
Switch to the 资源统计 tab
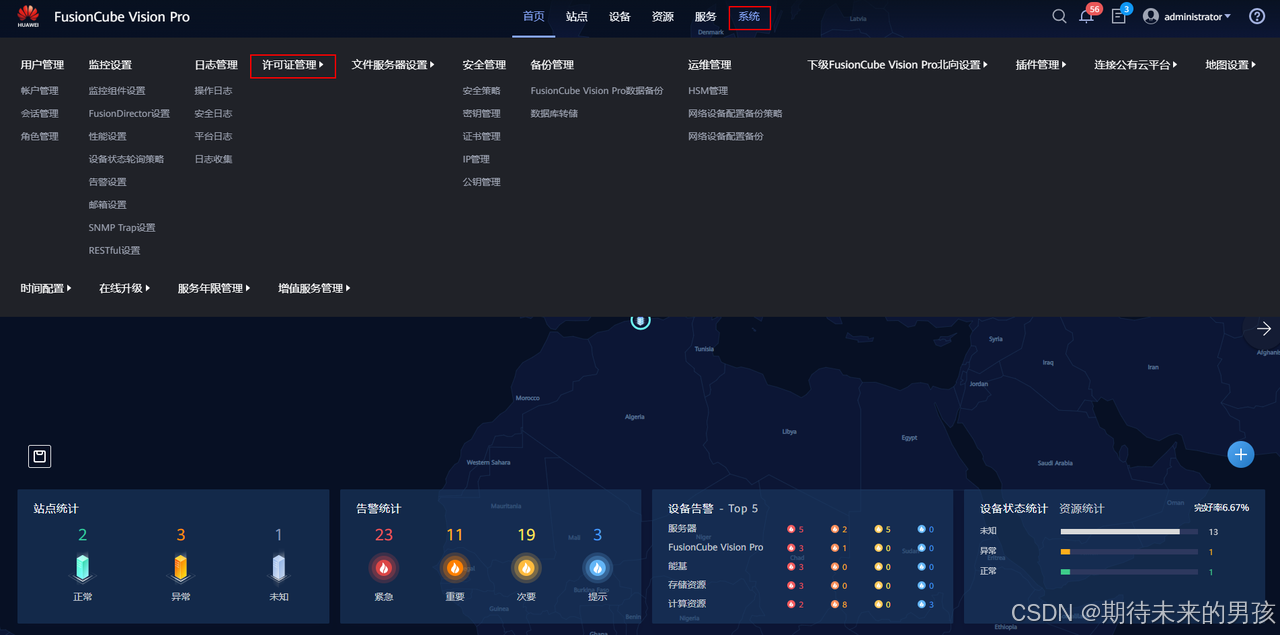1082,509
